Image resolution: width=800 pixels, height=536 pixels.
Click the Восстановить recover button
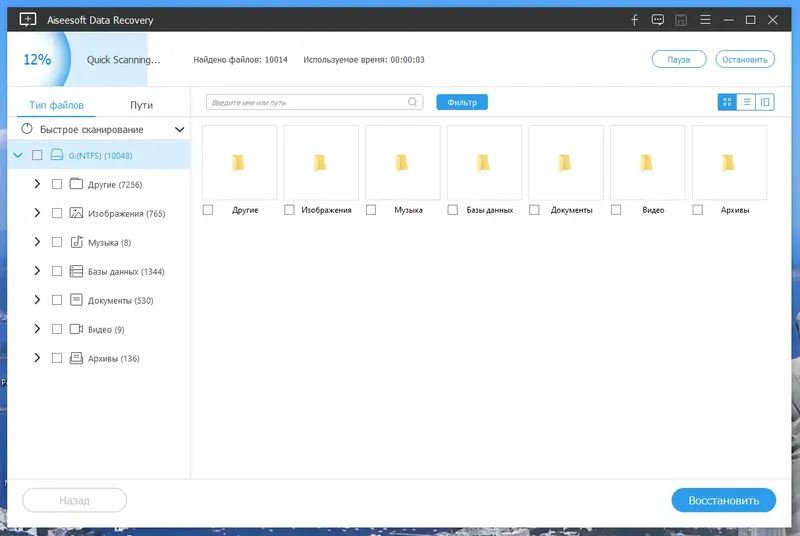pos(723,500)
